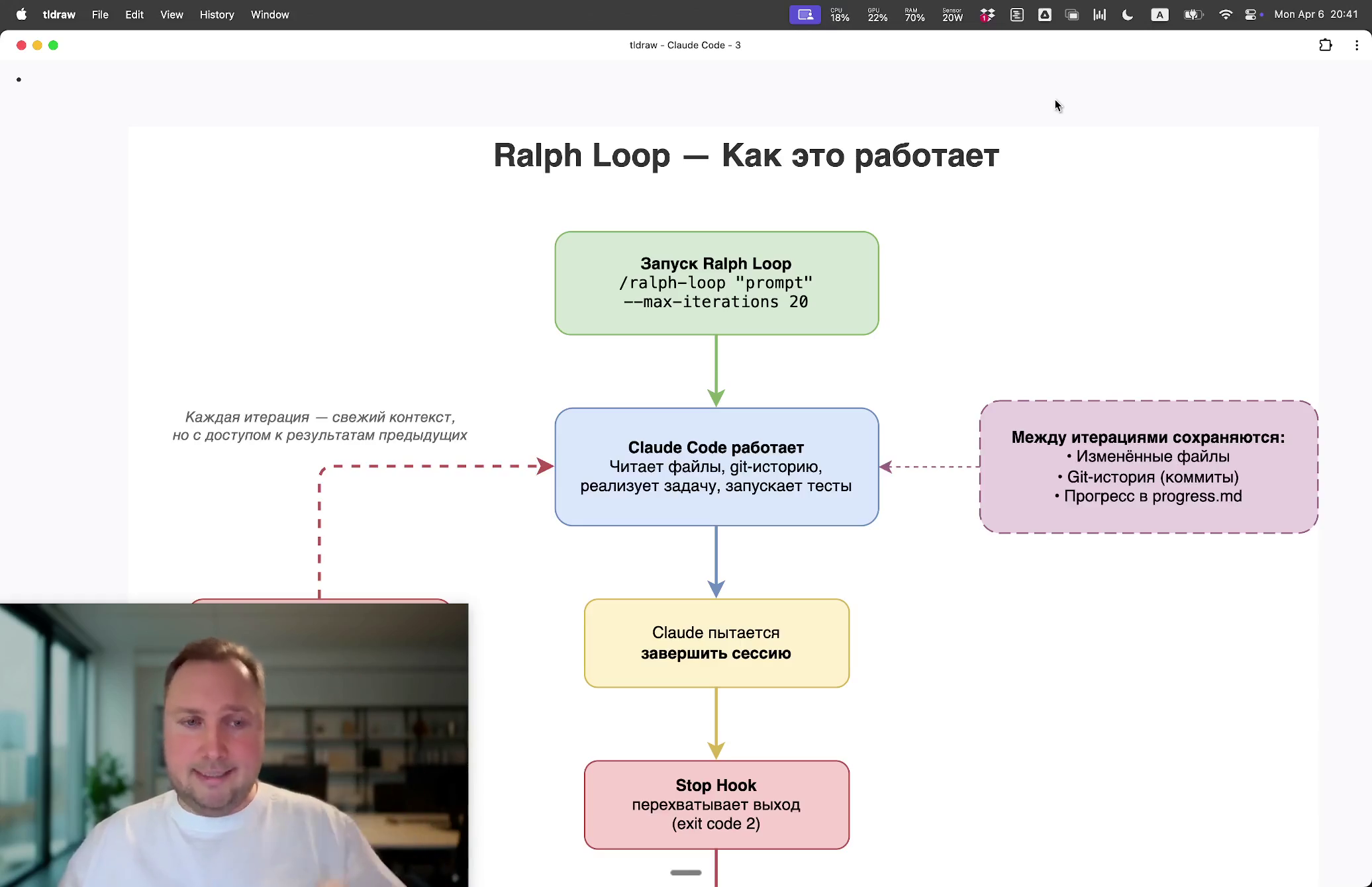The image size is (1372, 887).
Task: Open the File menu
Action: click(x=100, y=15)
